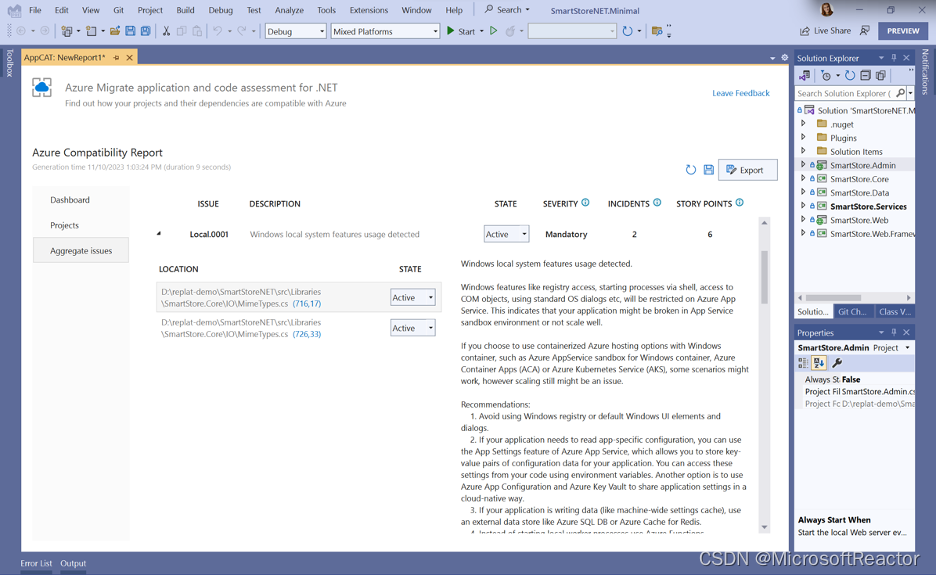Open the State dropdown for issue Local.0001
Image resolution: width=936 pixels, height=576 pixels.
pos(506,234)
